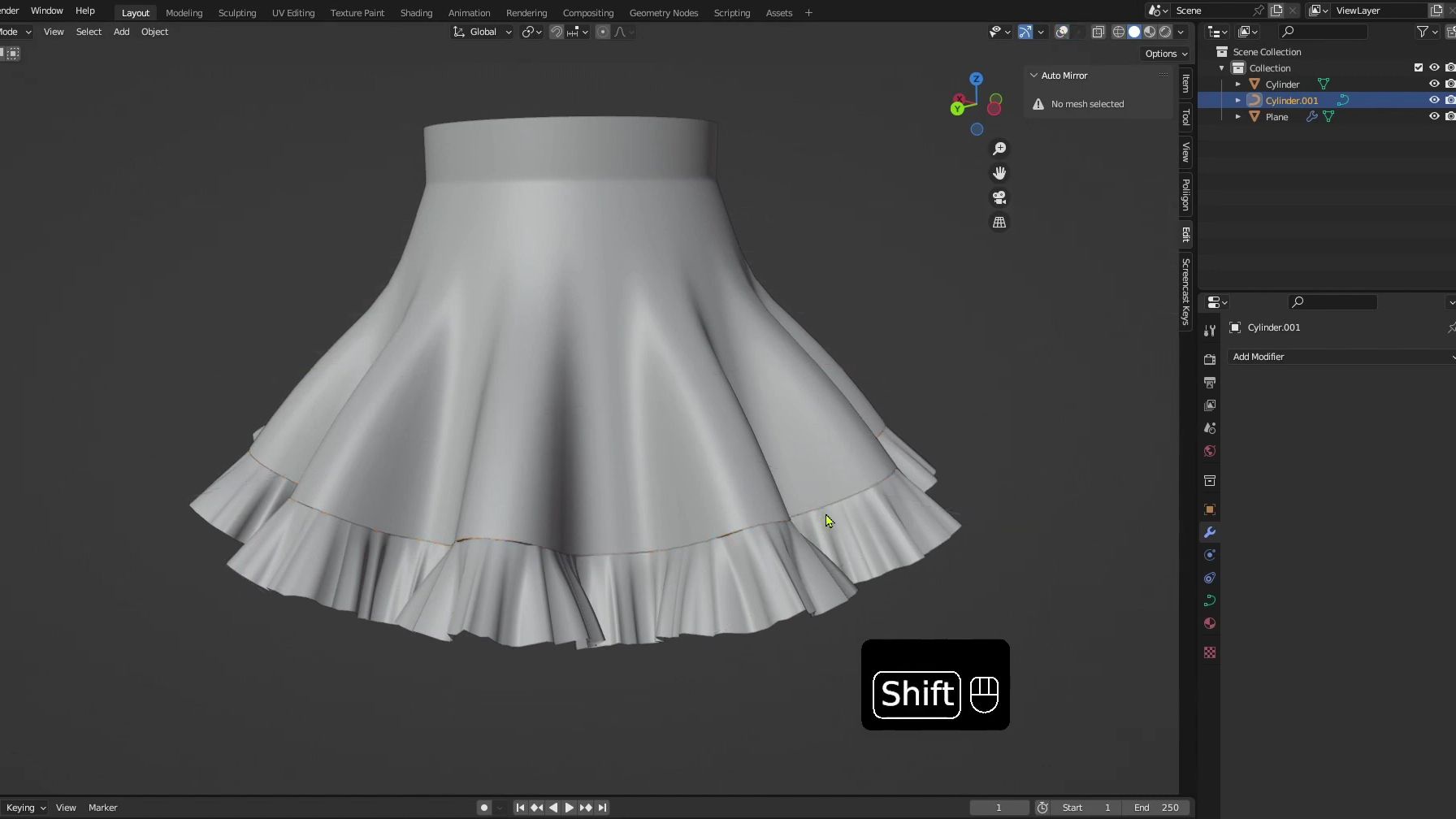Switch to wireframe viewport shading
This screenshot has width=1456, height=819.
pos(1118,32)
